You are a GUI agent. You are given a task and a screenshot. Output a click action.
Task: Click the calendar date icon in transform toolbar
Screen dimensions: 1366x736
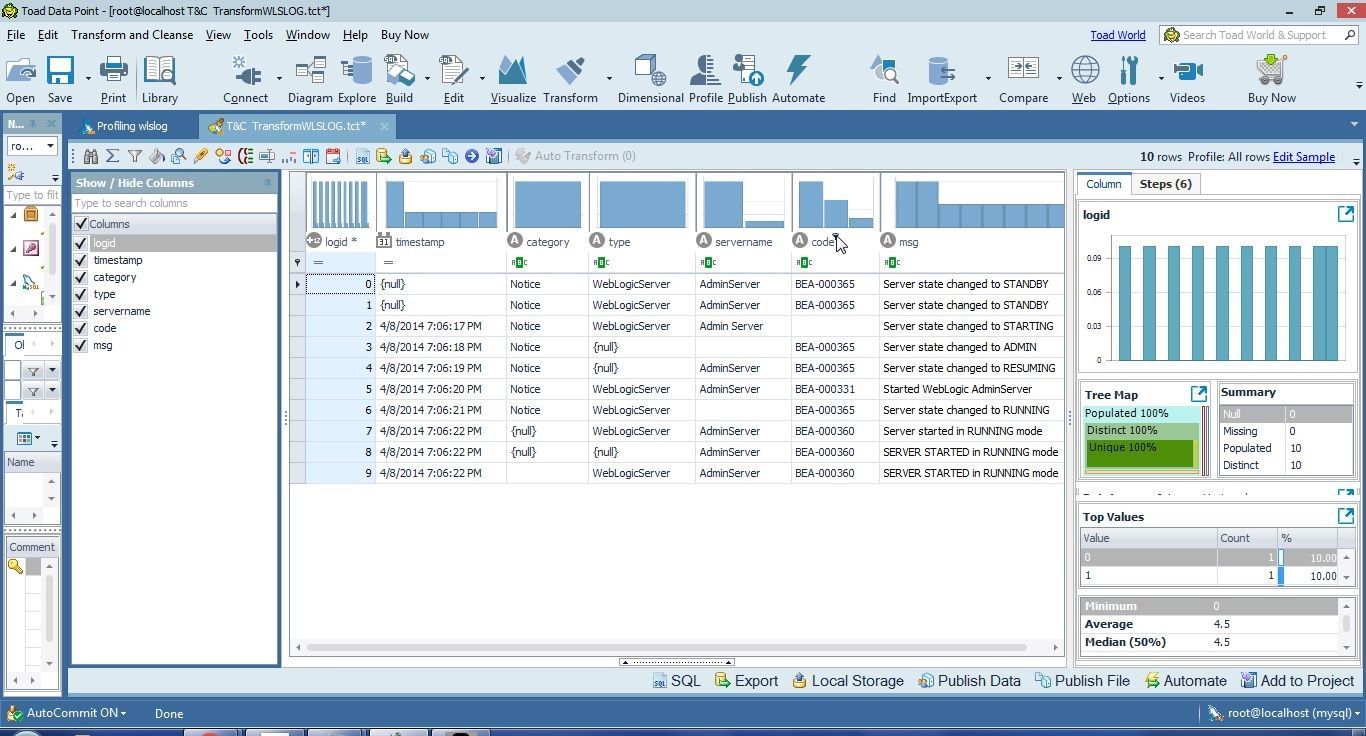(333, 156)
